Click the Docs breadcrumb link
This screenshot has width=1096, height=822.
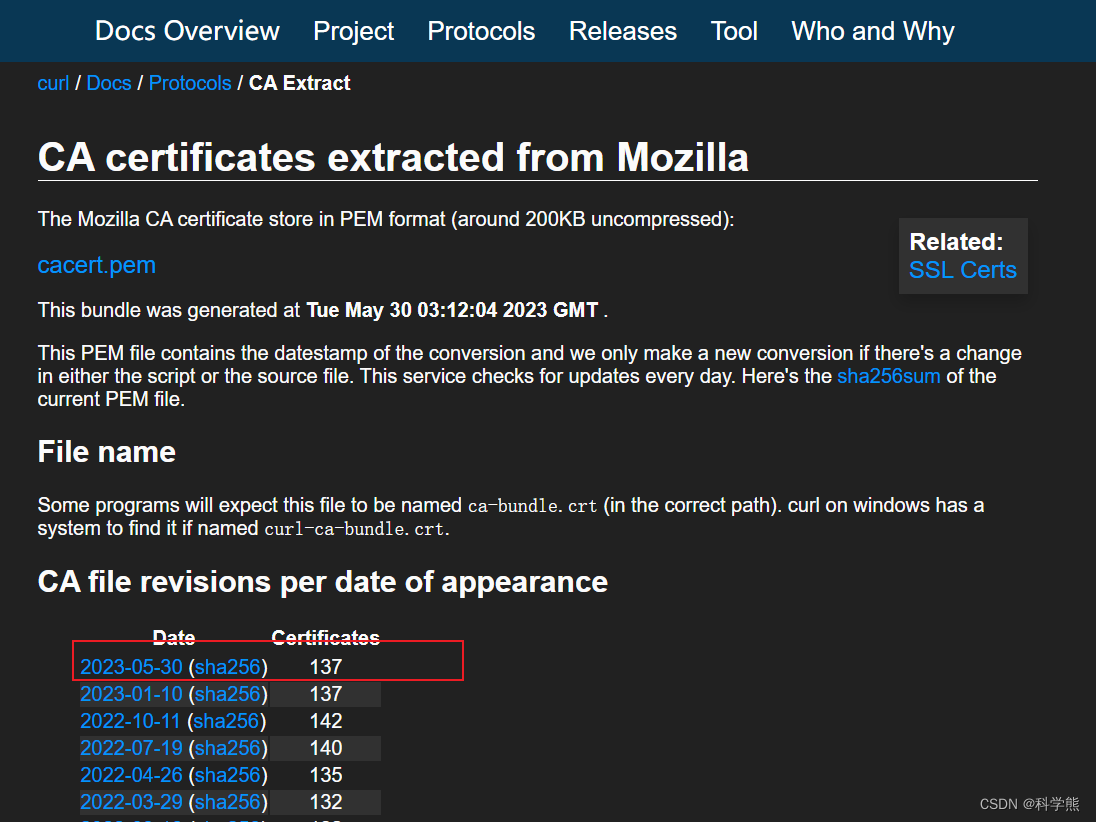(109, 83)
